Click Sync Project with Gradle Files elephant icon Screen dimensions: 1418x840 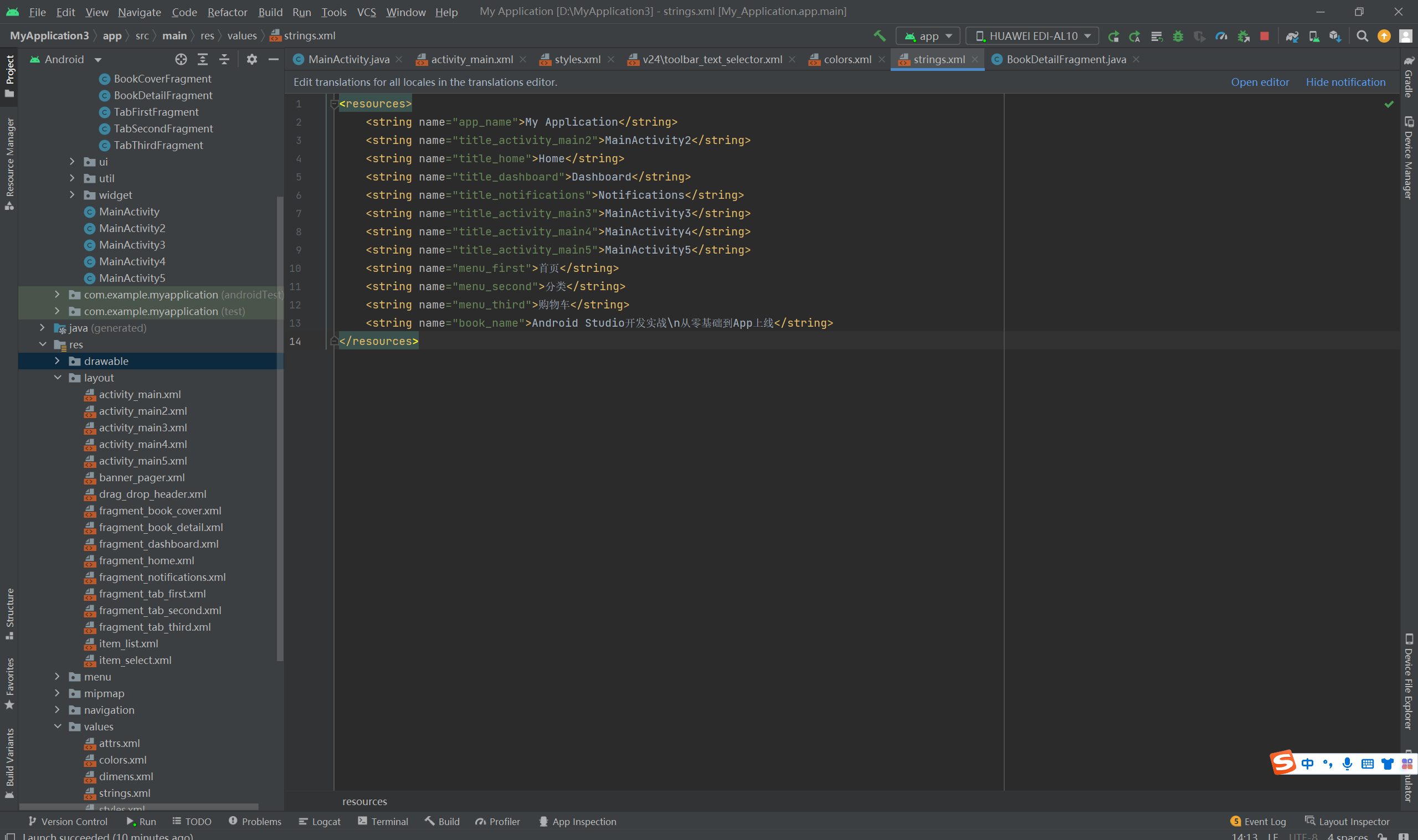[x=1292, y=36]
